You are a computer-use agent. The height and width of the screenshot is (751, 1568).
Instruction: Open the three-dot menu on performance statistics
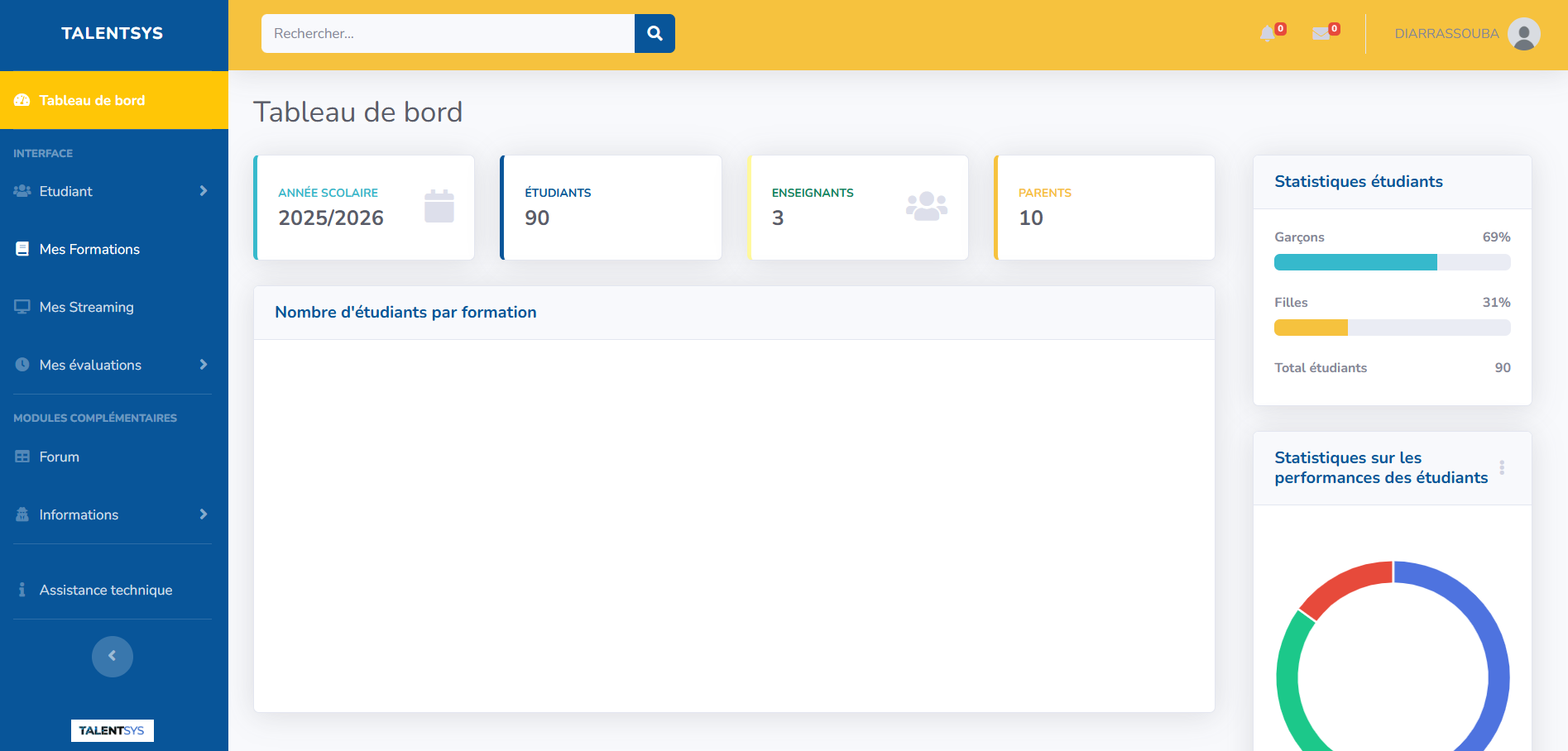point(1501,467)
